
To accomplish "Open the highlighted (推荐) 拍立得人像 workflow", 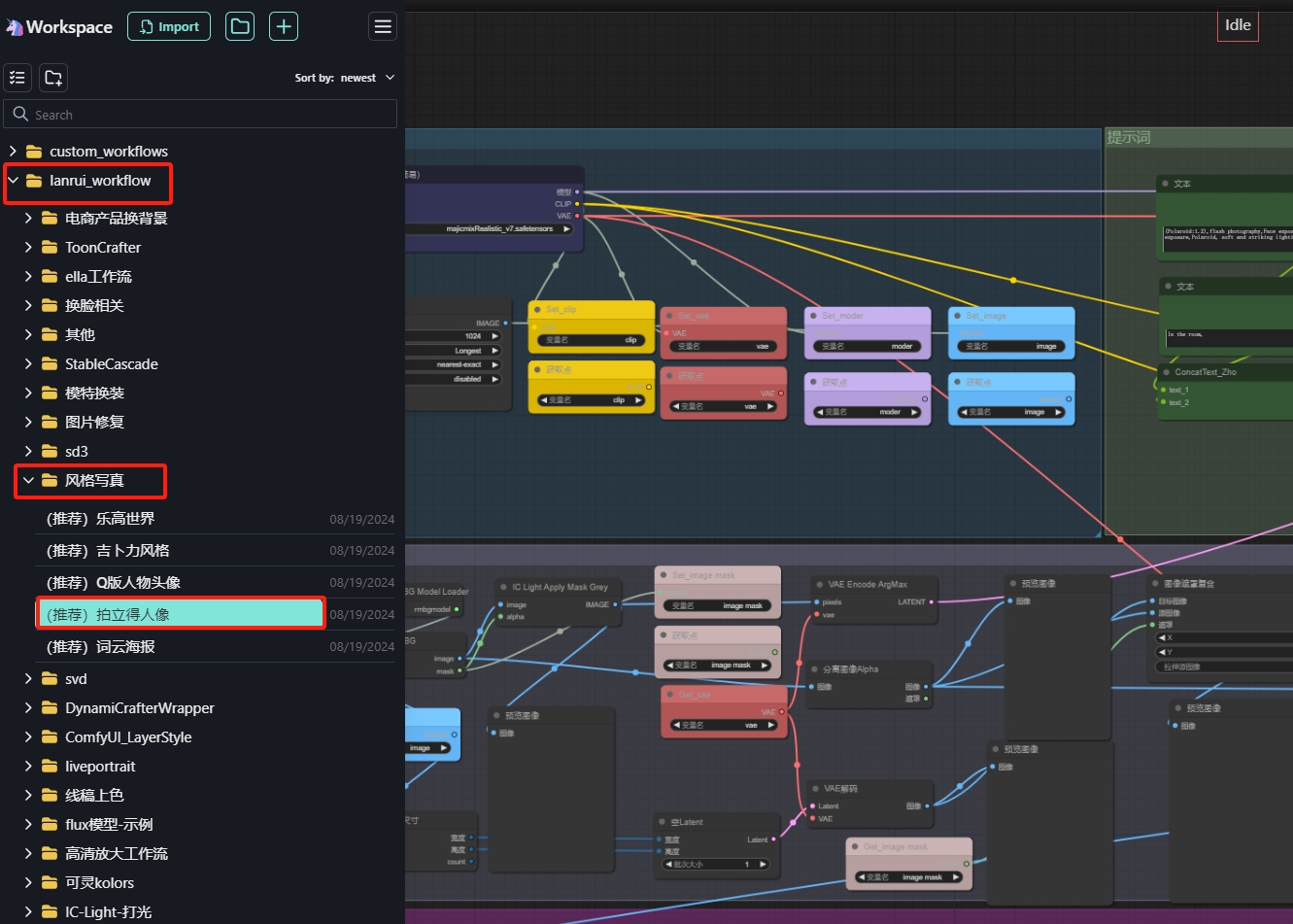I will [181, 614].
